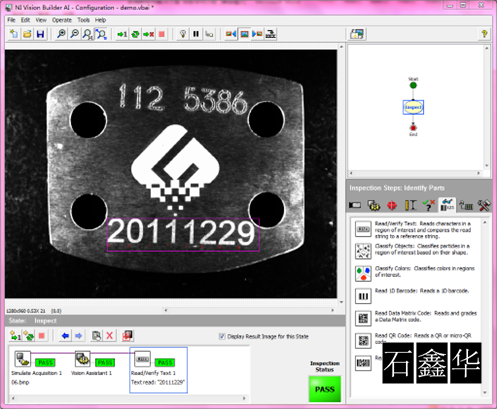This screenshot has height=409, width=497.
Task: Open the Tools menu
Action: point(83,20)
